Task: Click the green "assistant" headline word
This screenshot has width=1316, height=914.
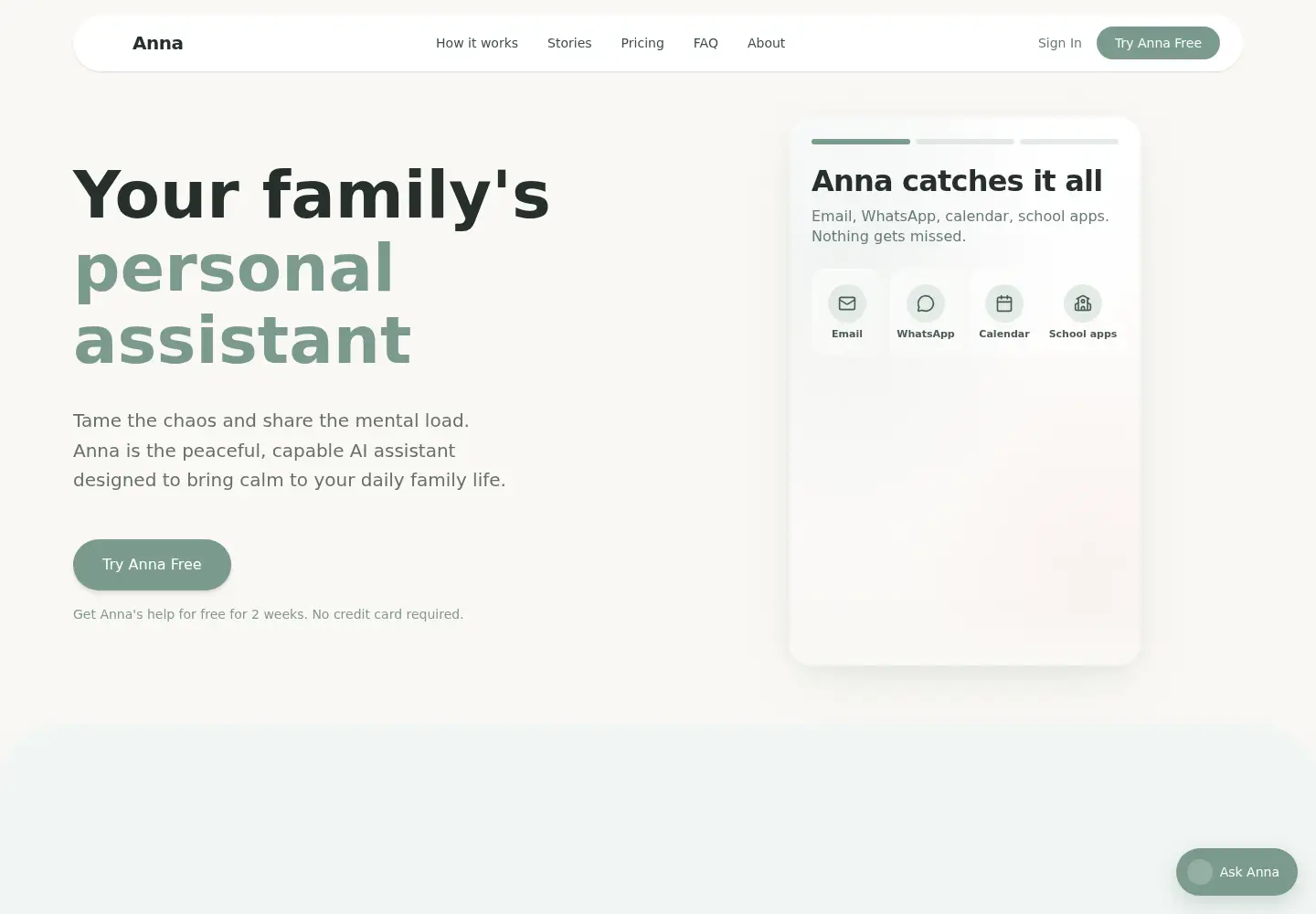Action: 242,340
